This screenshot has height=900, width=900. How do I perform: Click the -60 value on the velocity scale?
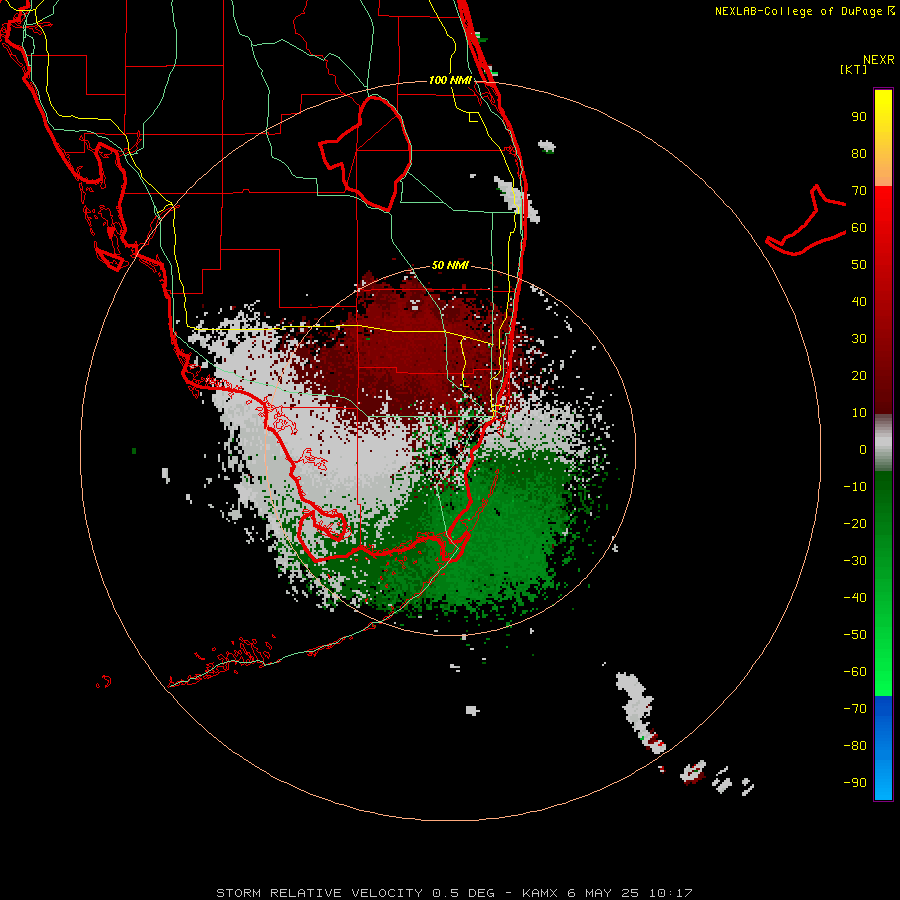tap(855, 672)
